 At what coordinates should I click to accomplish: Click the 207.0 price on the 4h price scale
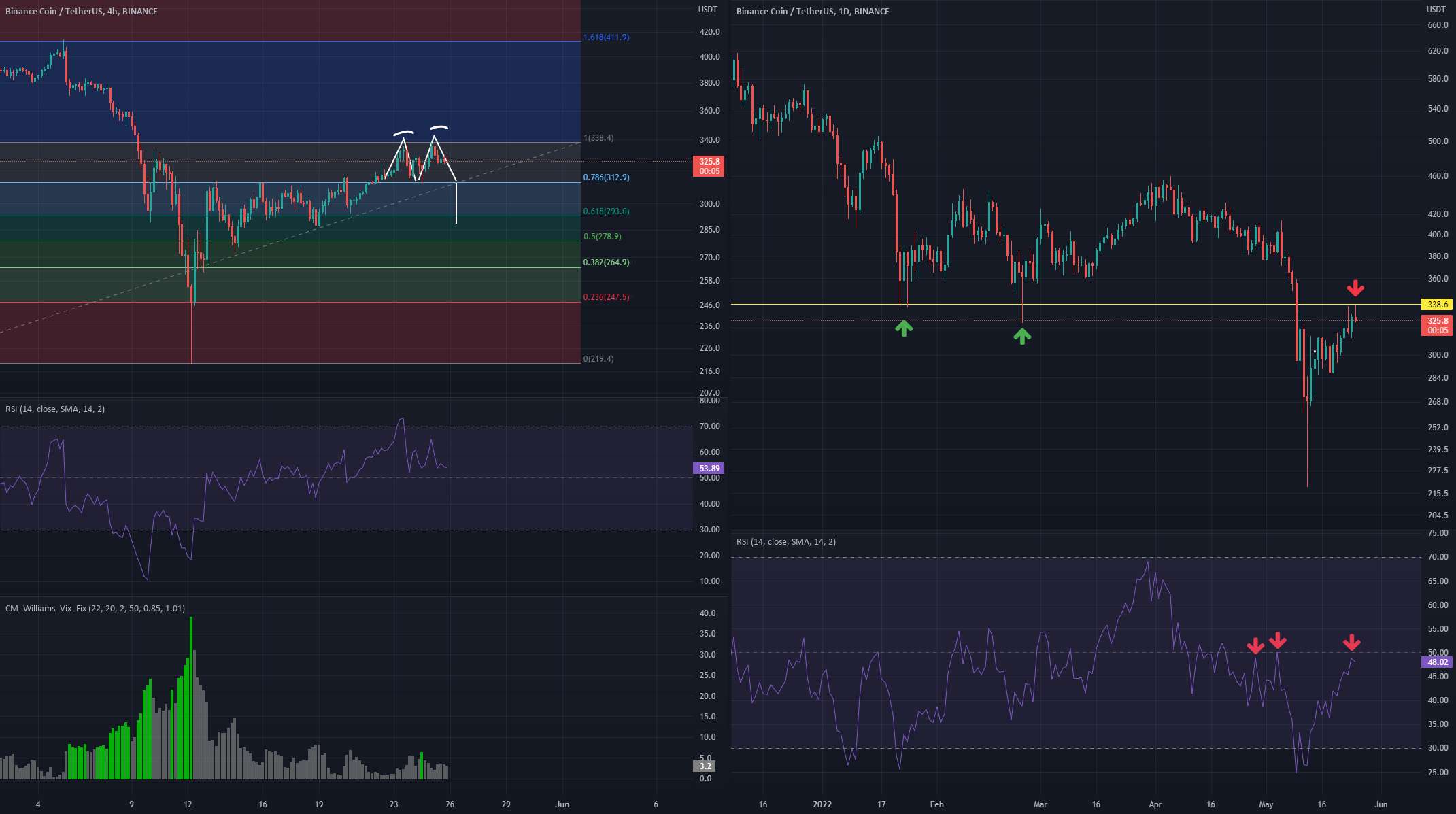(709, 393)
